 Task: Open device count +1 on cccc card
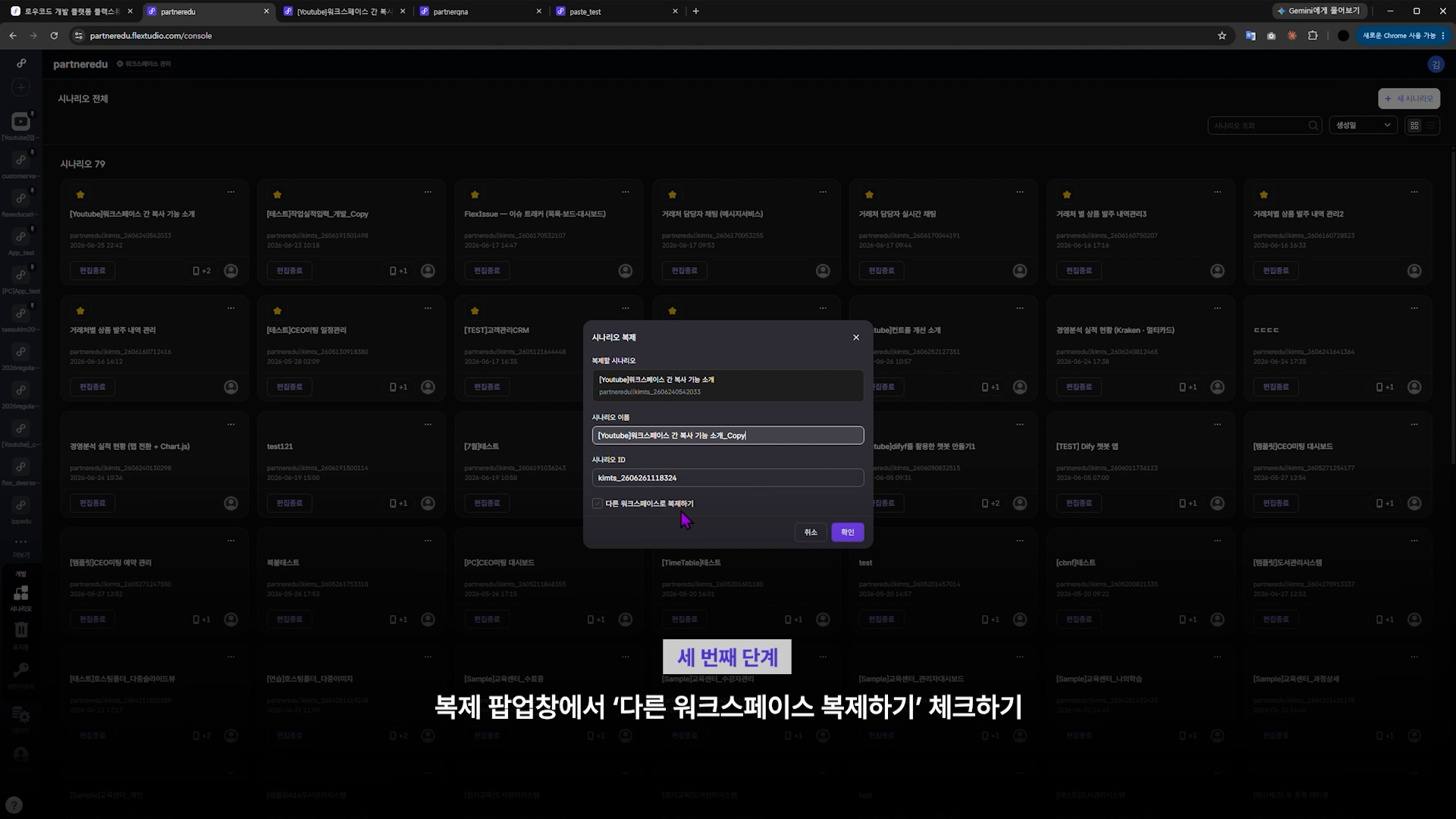1385,388
